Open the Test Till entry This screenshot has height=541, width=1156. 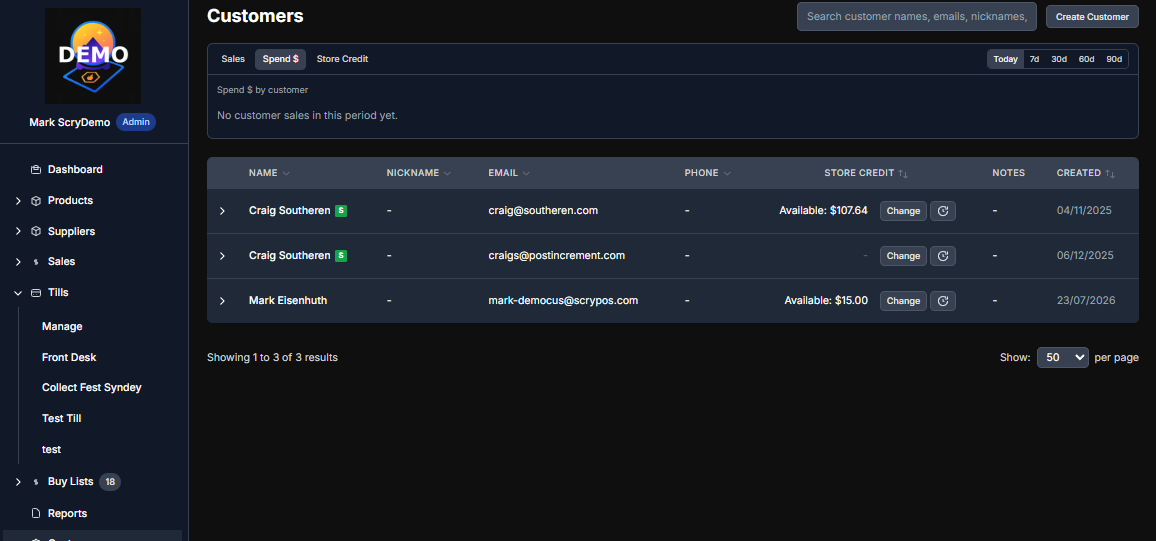click(61, 419)
